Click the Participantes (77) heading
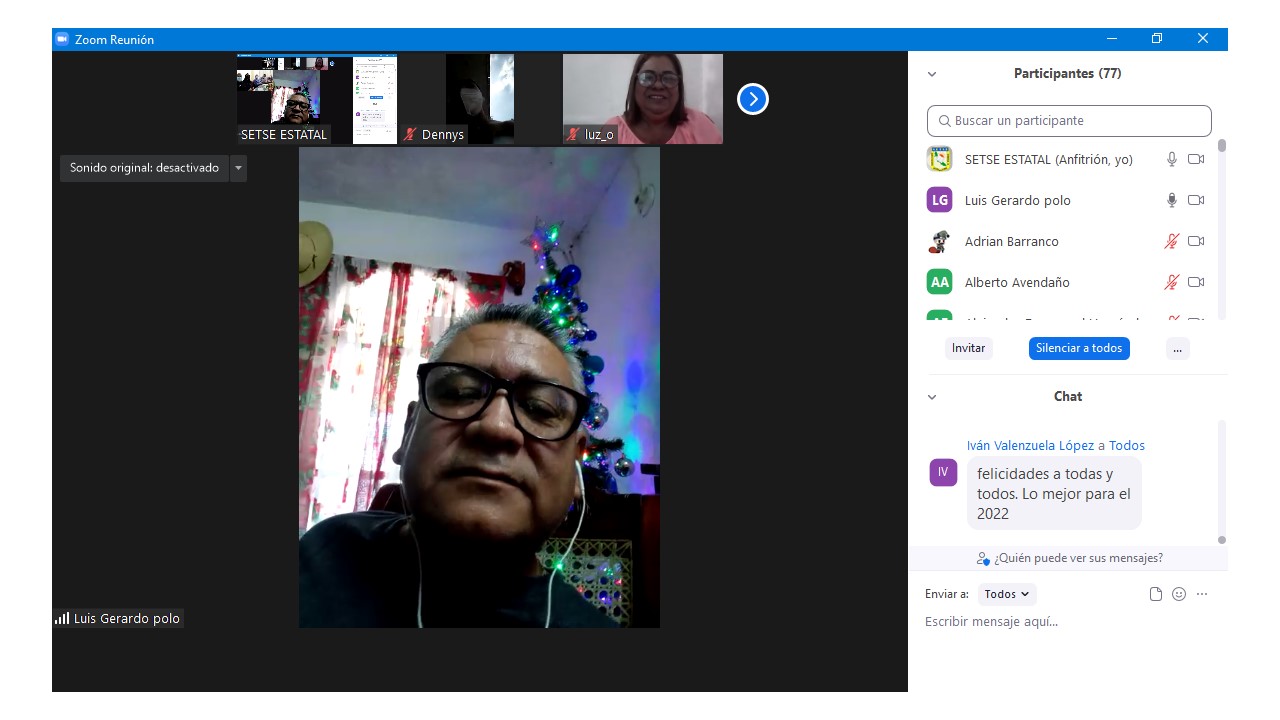Screen dimensions: 1280x720 tap(1067, 74)
